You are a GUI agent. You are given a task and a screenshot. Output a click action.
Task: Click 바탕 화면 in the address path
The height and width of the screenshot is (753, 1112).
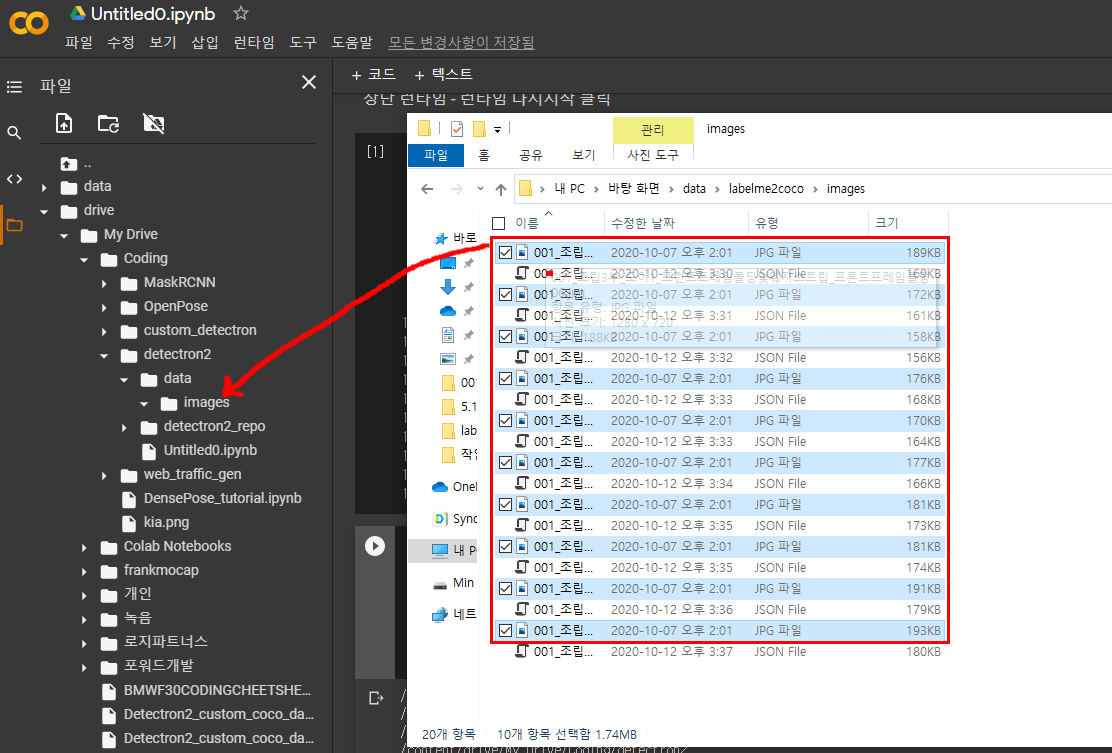[x=633, y=189]
